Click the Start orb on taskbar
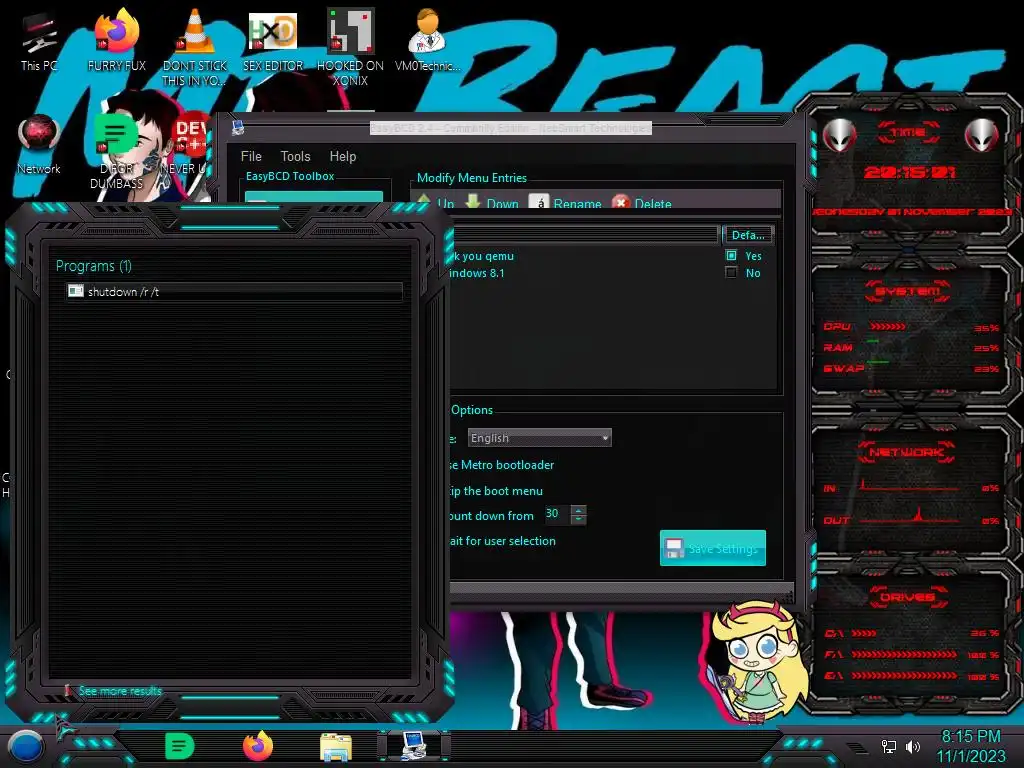The image size is (1024, 768). pyautogui.click(x=25, y=747)
